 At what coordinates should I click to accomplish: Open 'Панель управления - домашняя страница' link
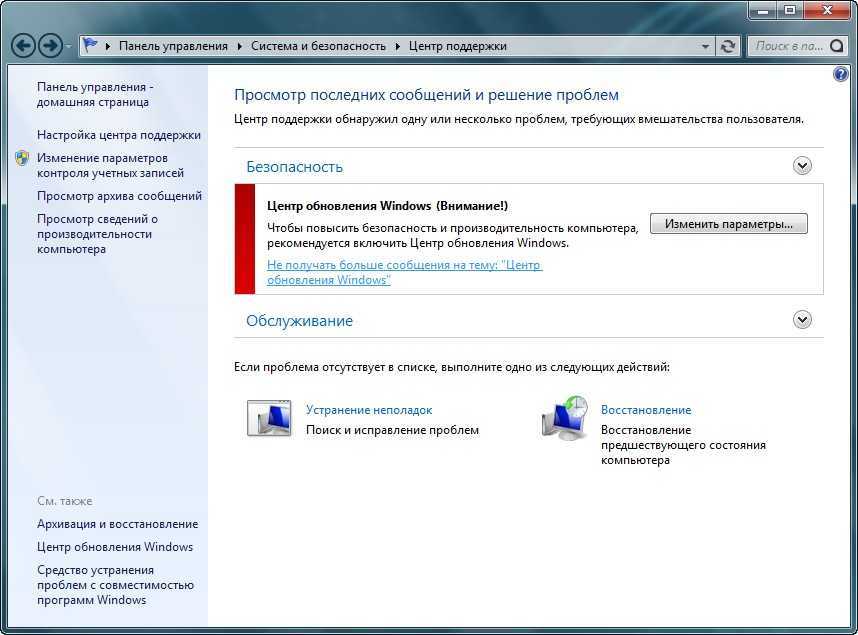95,95
